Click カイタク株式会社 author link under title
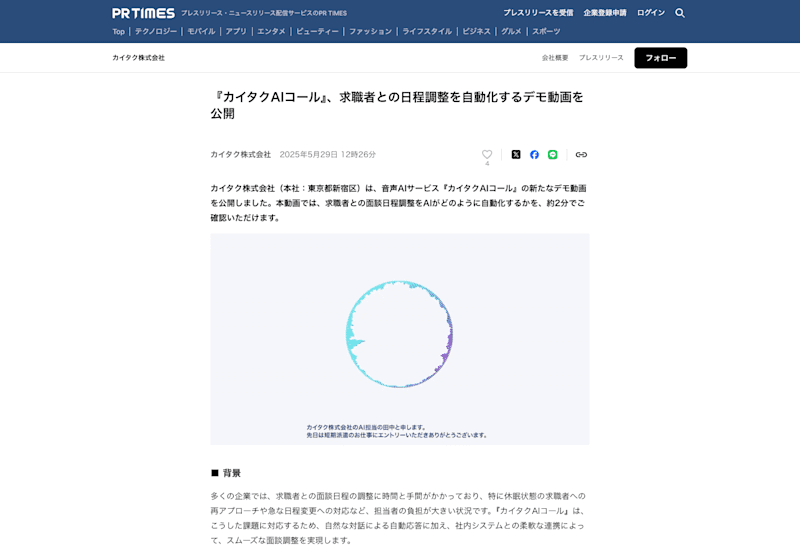 click(241, 155)
